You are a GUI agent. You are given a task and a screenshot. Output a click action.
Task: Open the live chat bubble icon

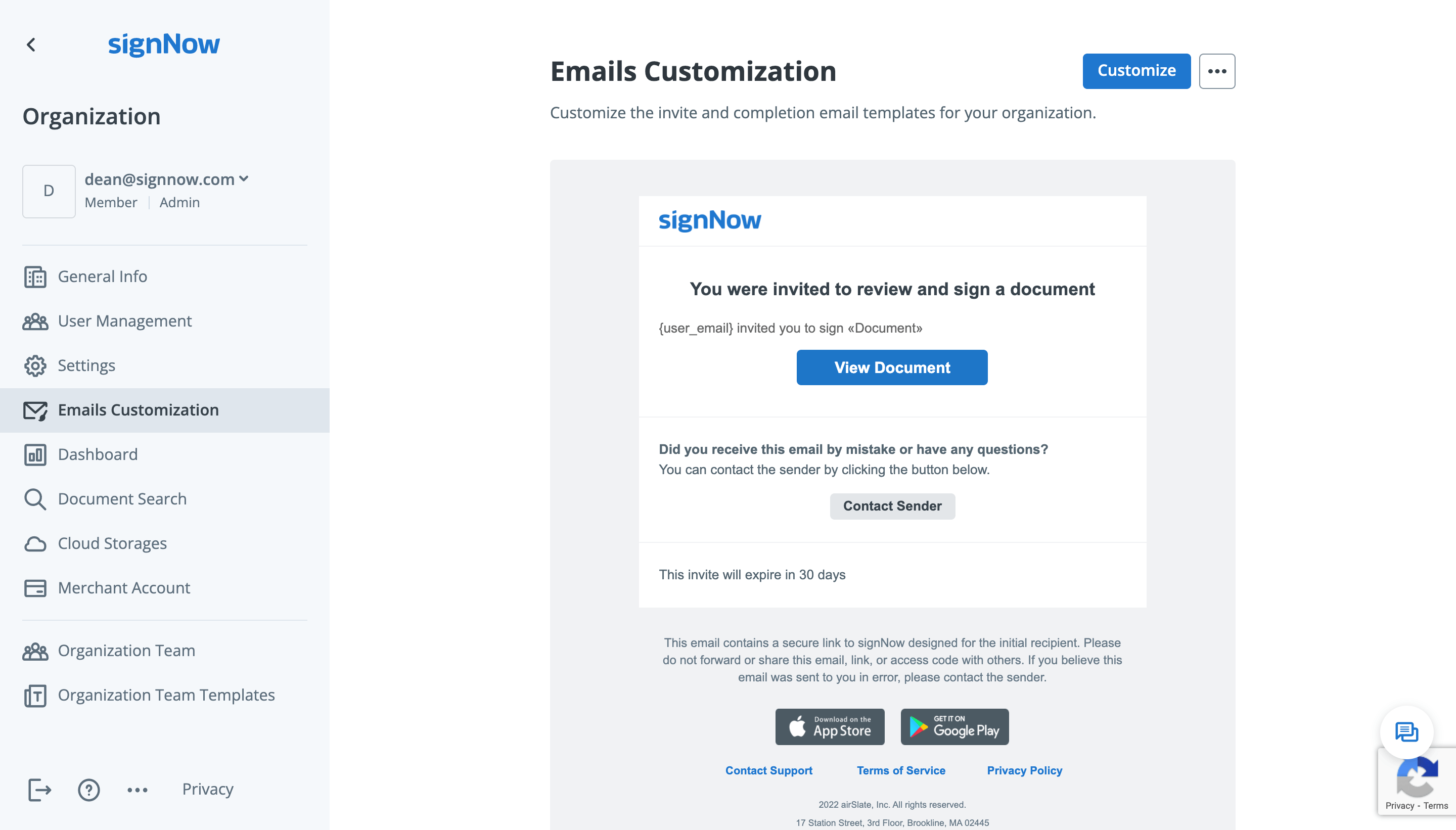(1406, 732)
